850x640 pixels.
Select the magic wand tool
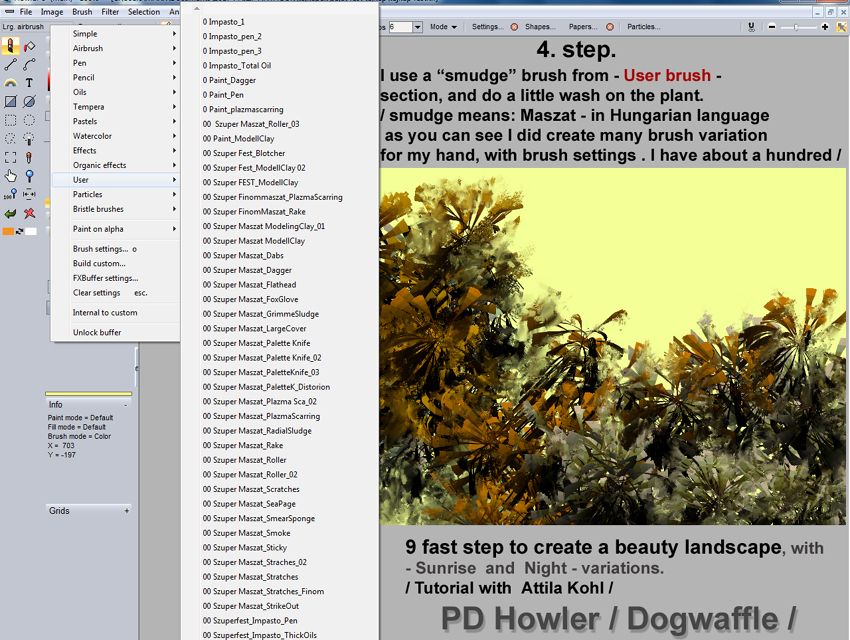[x=29, y=139]
